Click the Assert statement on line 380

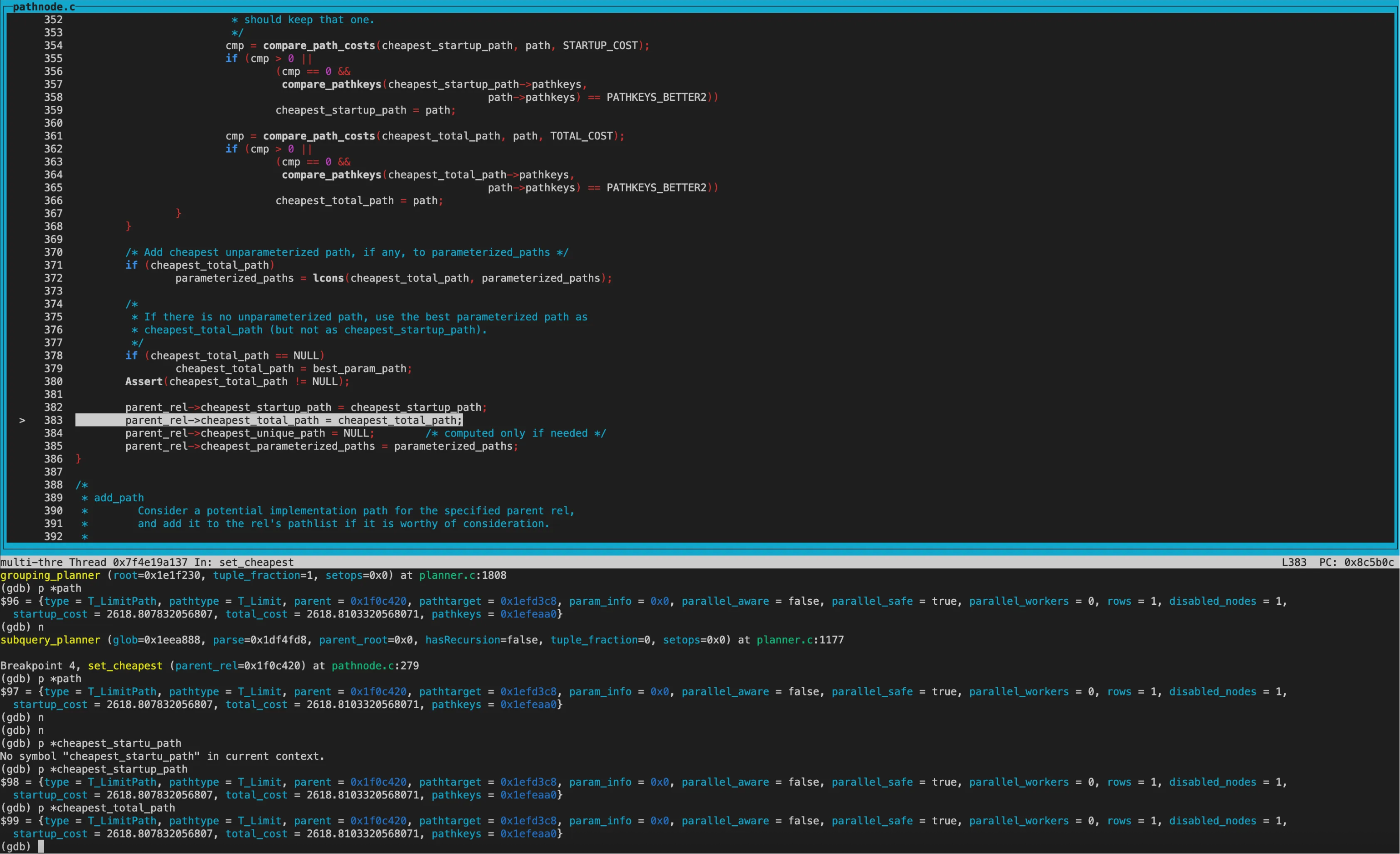click(144, 382)
